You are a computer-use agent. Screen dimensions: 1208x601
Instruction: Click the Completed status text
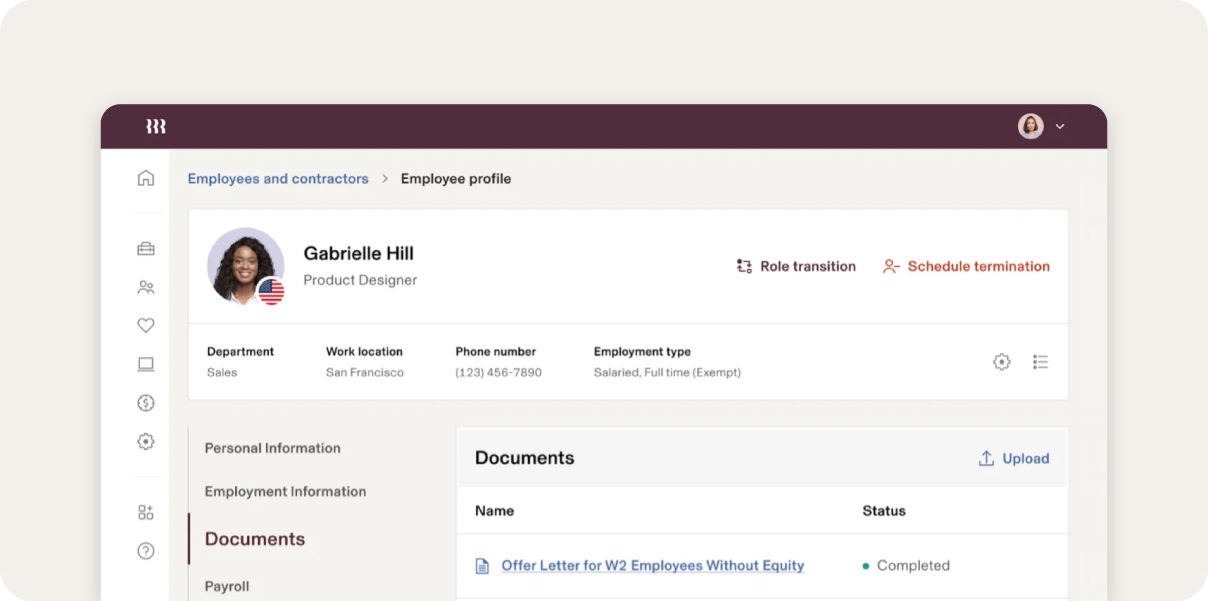pos(913,565)
